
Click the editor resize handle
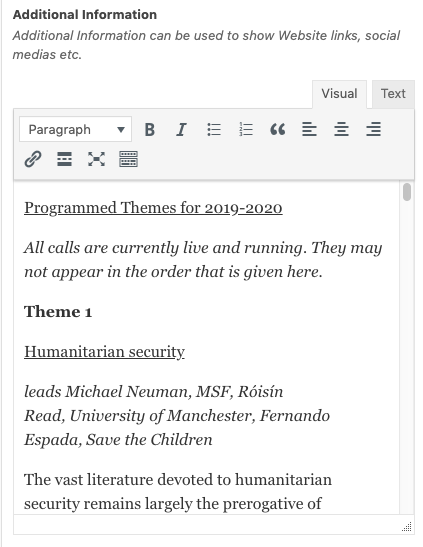407,526
